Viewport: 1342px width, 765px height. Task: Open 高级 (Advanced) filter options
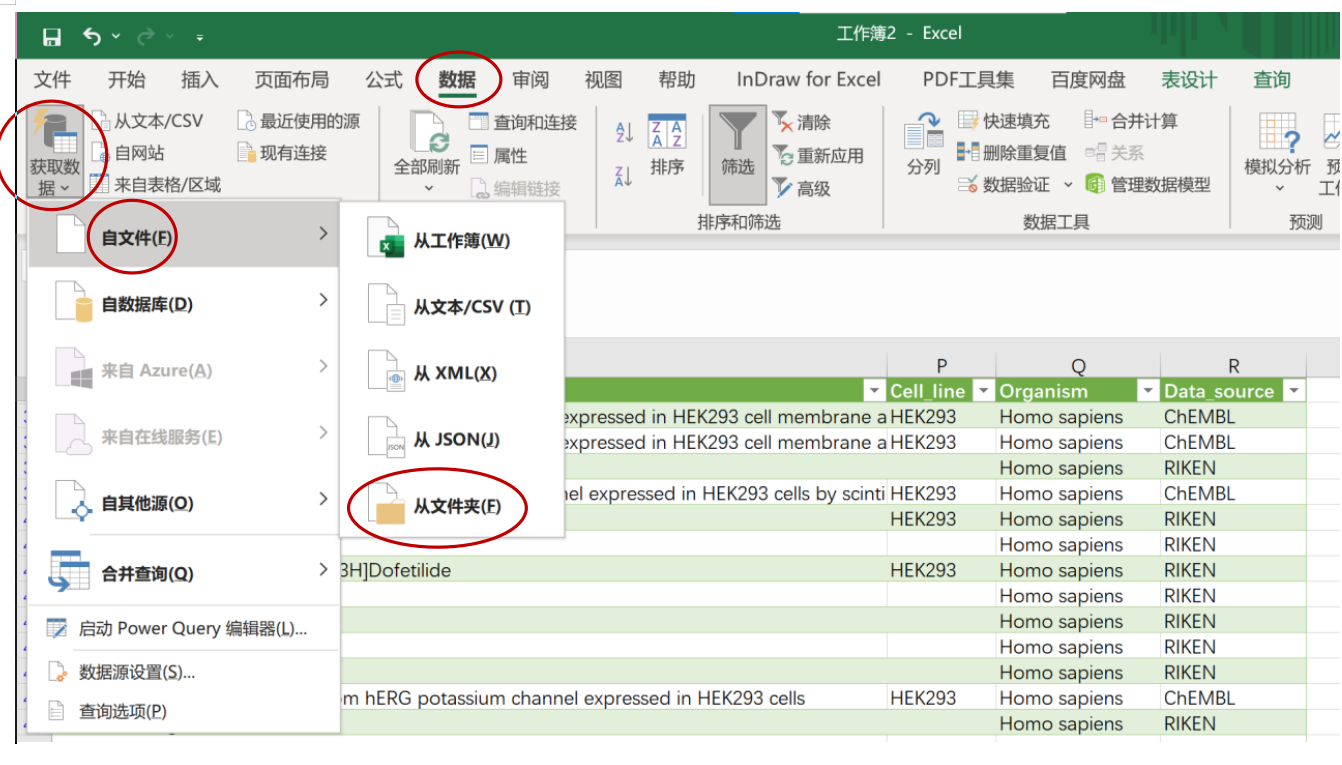pos(801,188)
